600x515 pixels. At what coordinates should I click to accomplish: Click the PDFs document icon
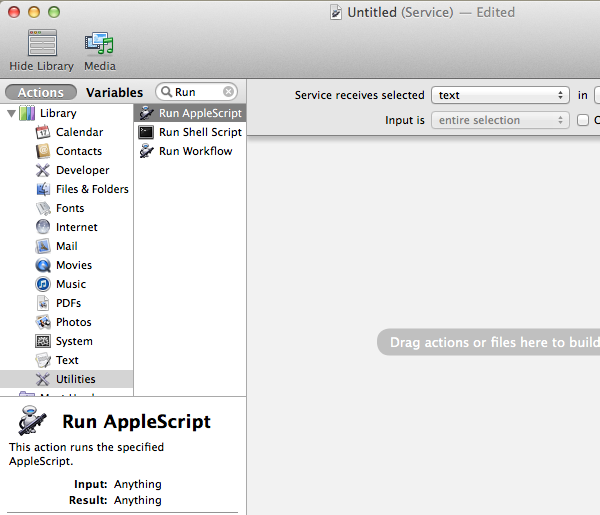(43, 303)
